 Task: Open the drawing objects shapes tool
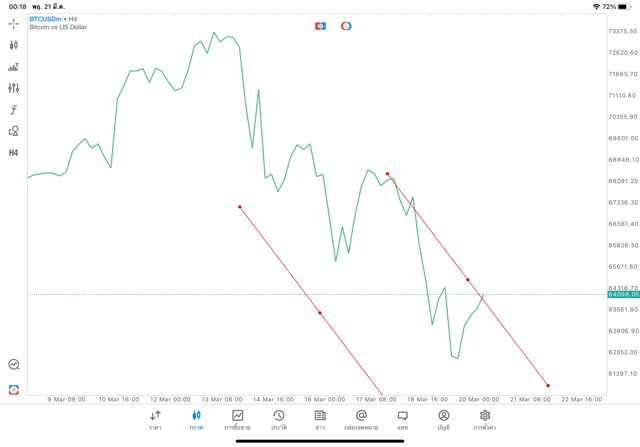coord(14,131)
